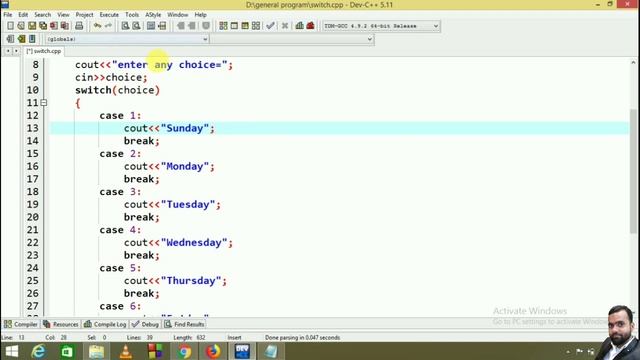Click the Close file toolbar icon
Image resolution: width=640 pixels, height=360 pixels.
[54, 26]
